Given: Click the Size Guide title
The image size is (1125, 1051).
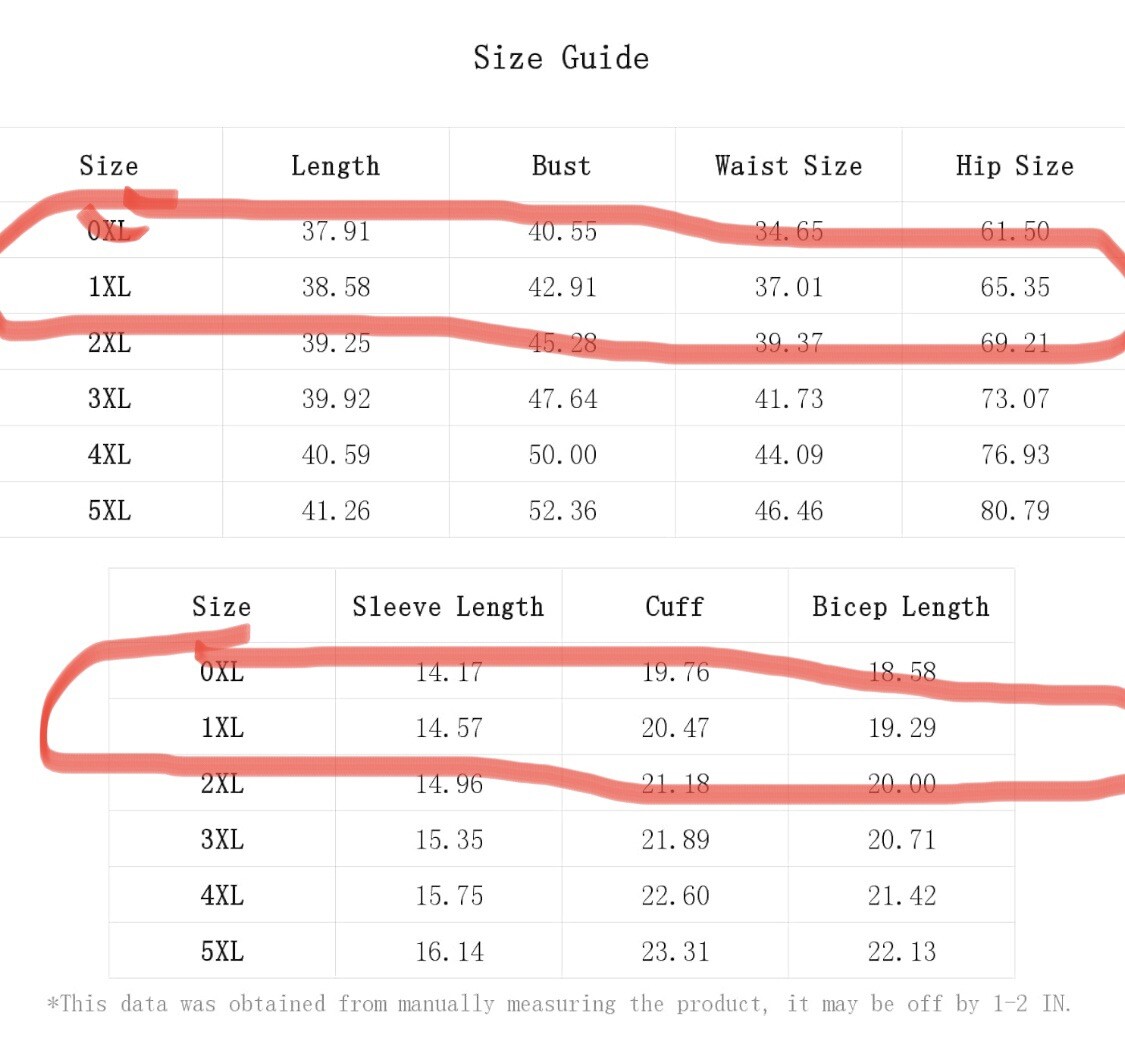Looking at the screenshot, I should point(561,58).
